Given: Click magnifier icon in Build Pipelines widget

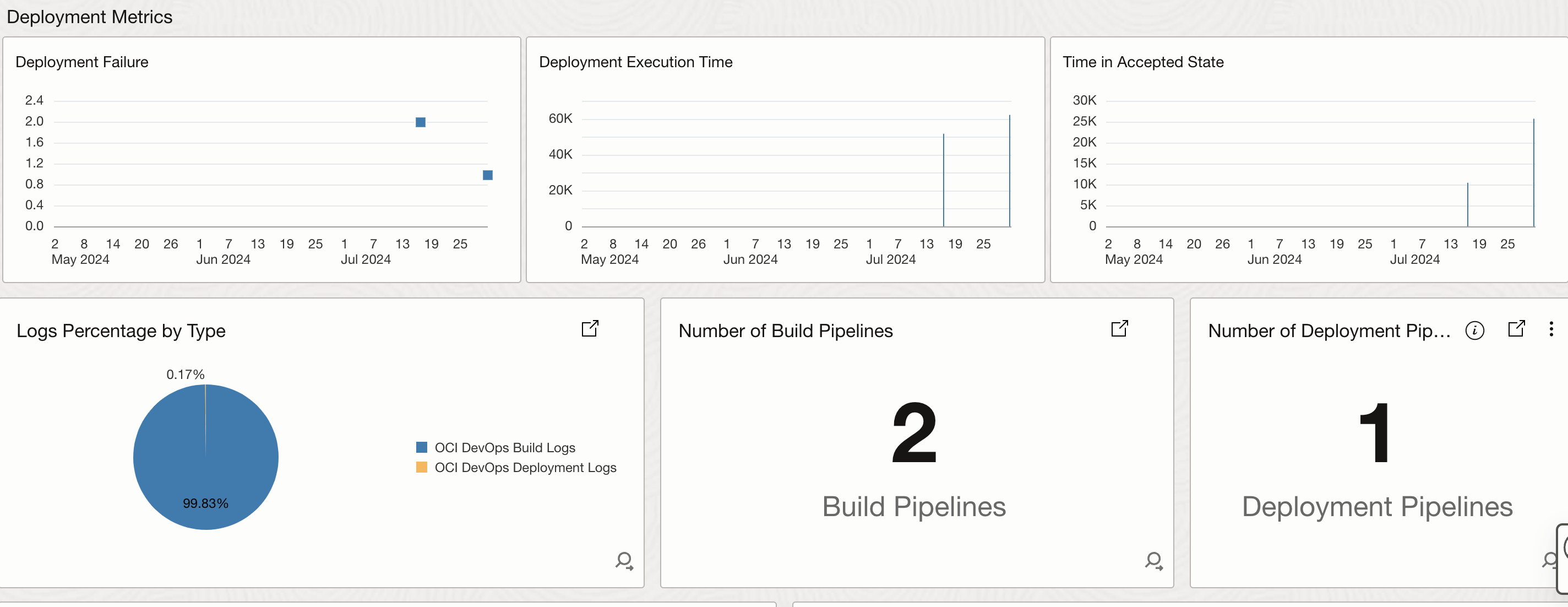Looking at the screenshot, I should (1153, 560).
